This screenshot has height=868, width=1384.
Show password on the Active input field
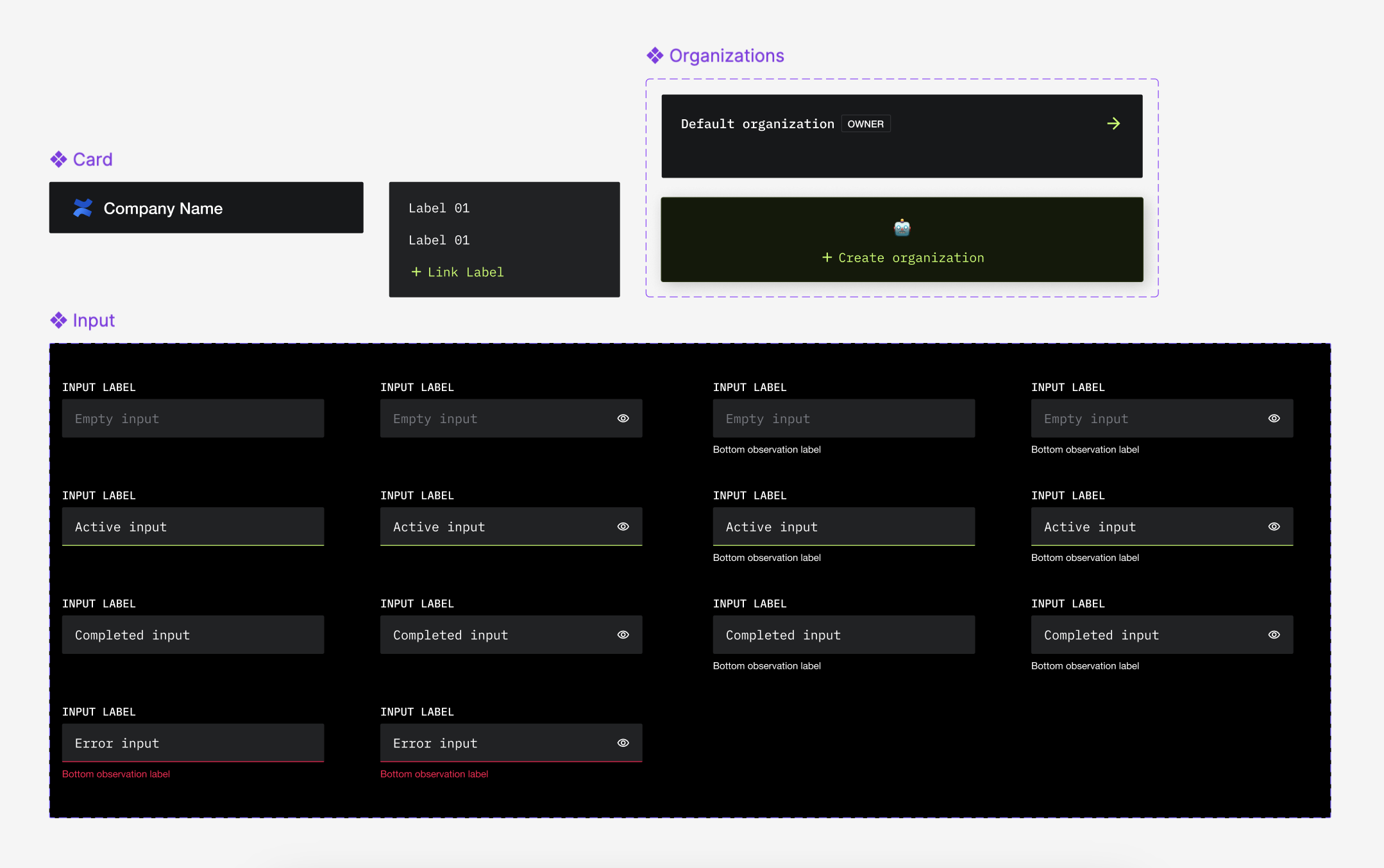[x=623, y=526]
